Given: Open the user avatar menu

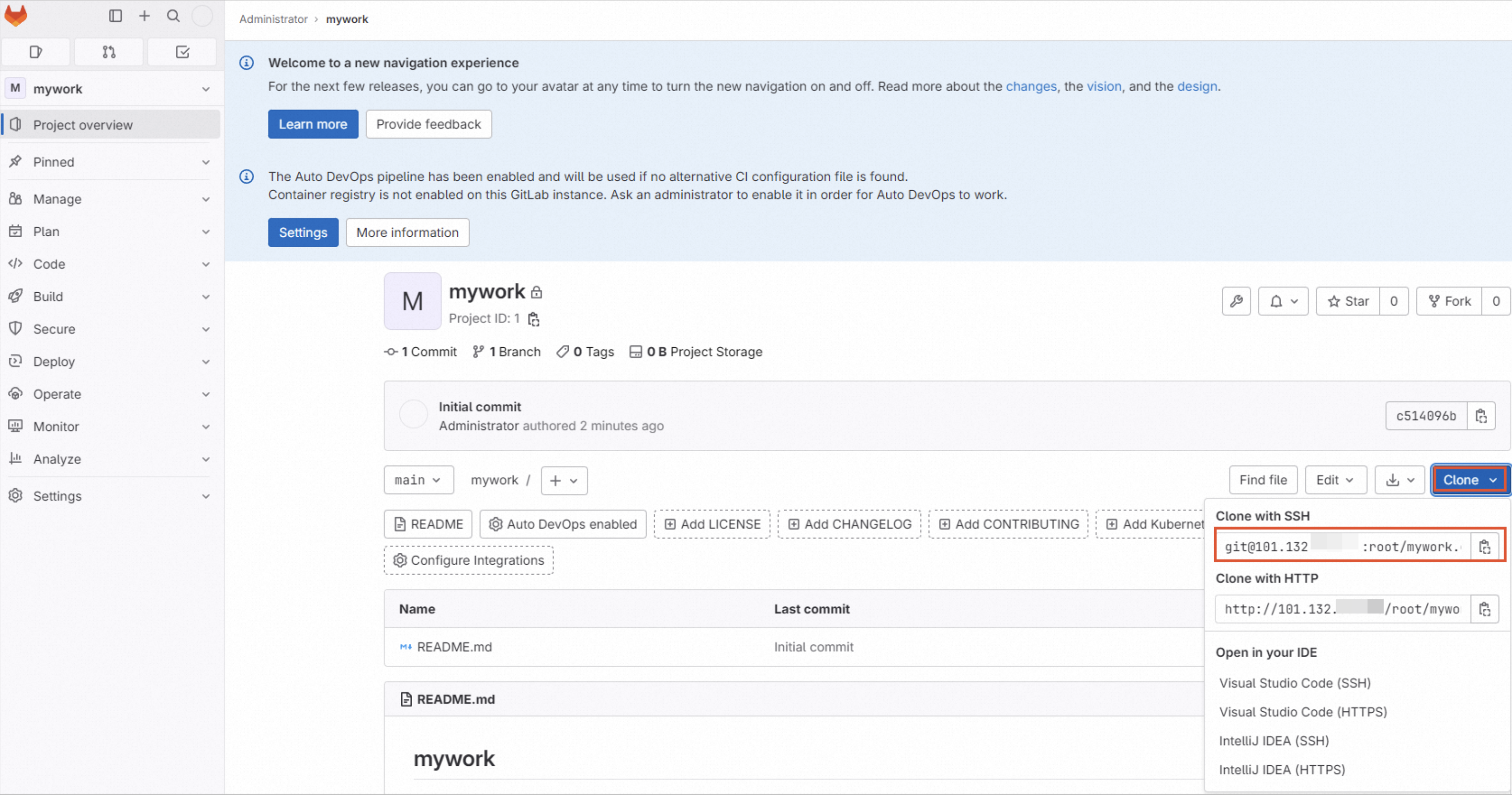Looking at the screenshot, I should [203, 16].
